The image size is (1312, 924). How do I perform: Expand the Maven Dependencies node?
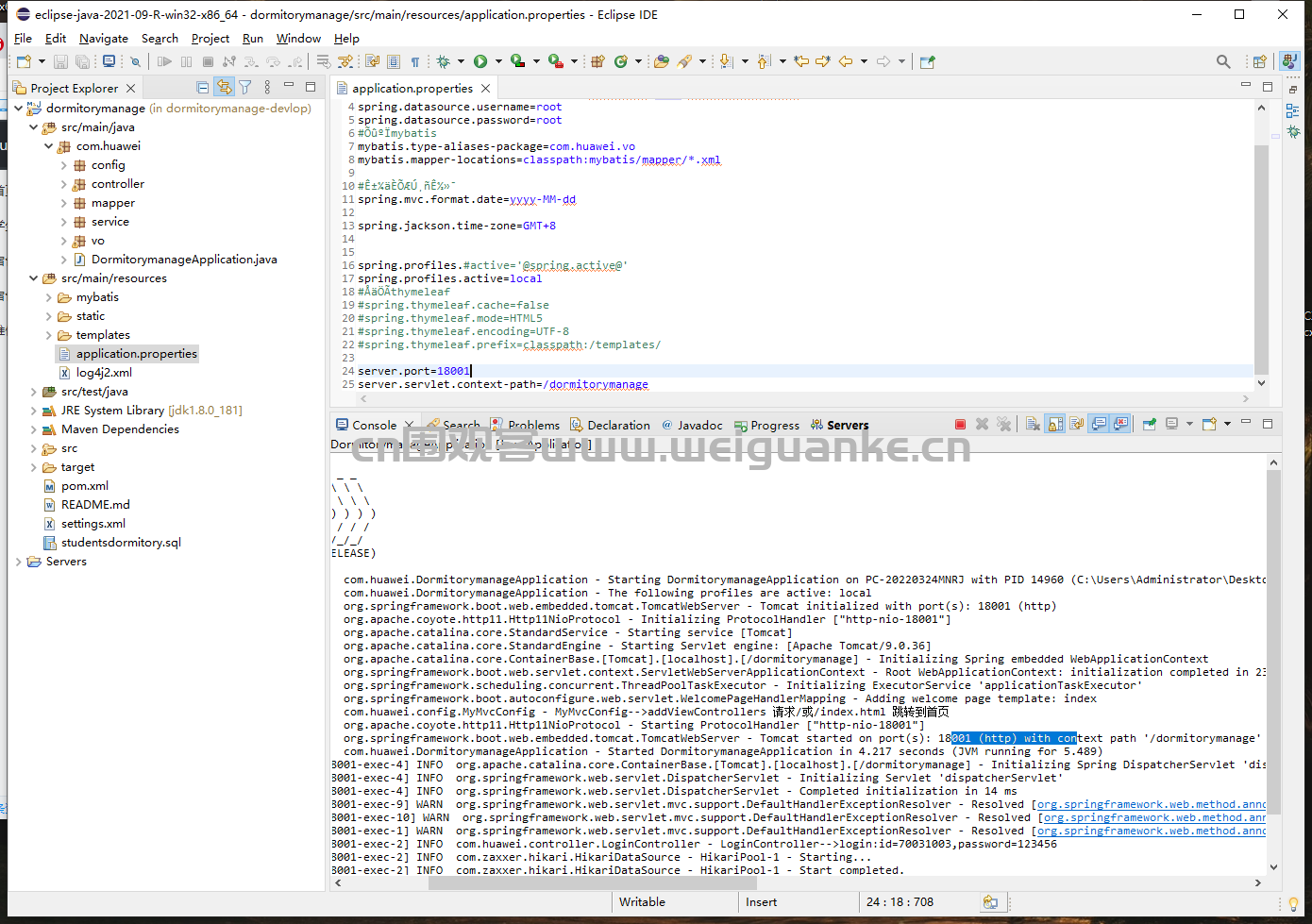(x=34, y=429)
